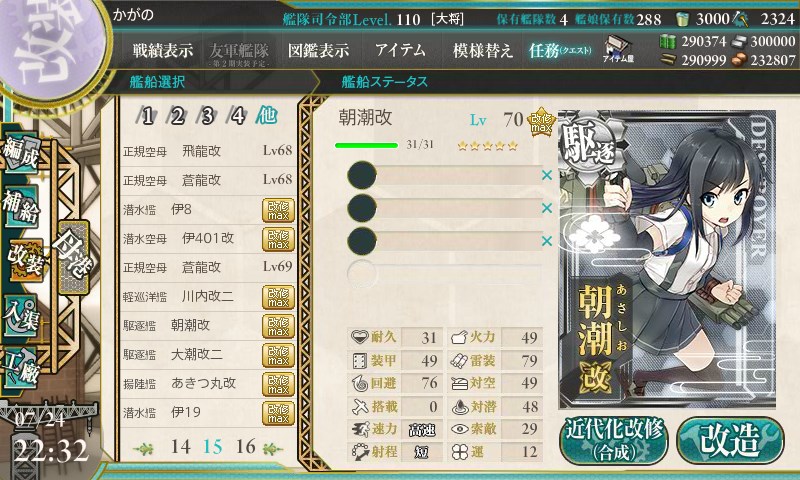Switch to the 他 other ships tab
Screen dimensions: 800x480
(x=266, y=115)
